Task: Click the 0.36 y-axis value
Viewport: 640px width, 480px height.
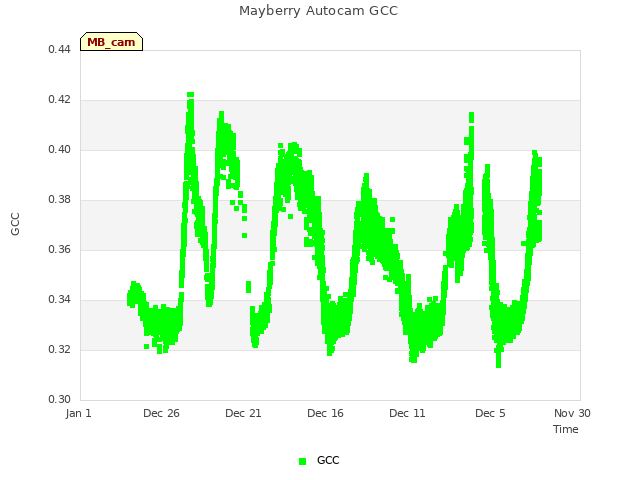Action: pyautogui.click(x=59, y=249)
